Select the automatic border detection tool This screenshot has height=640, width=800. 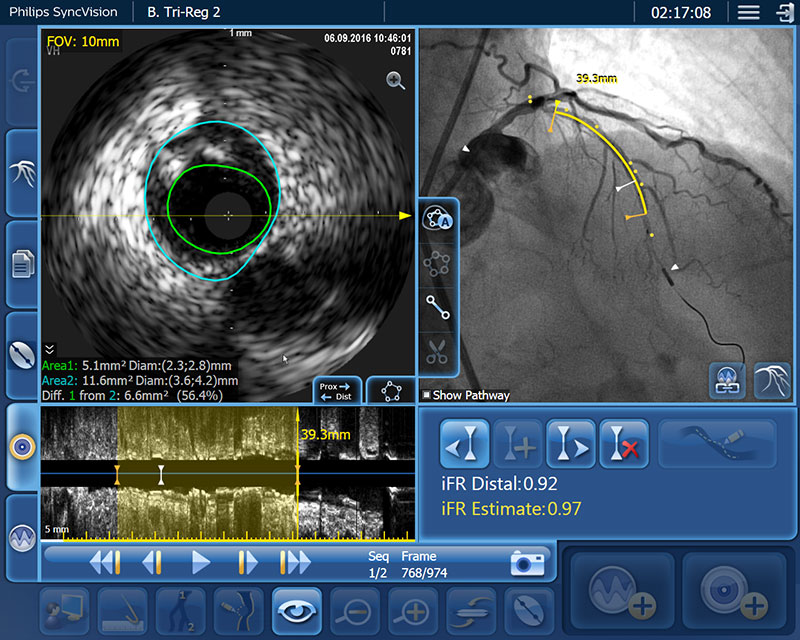pyautogui.click(x=437, y=218)
